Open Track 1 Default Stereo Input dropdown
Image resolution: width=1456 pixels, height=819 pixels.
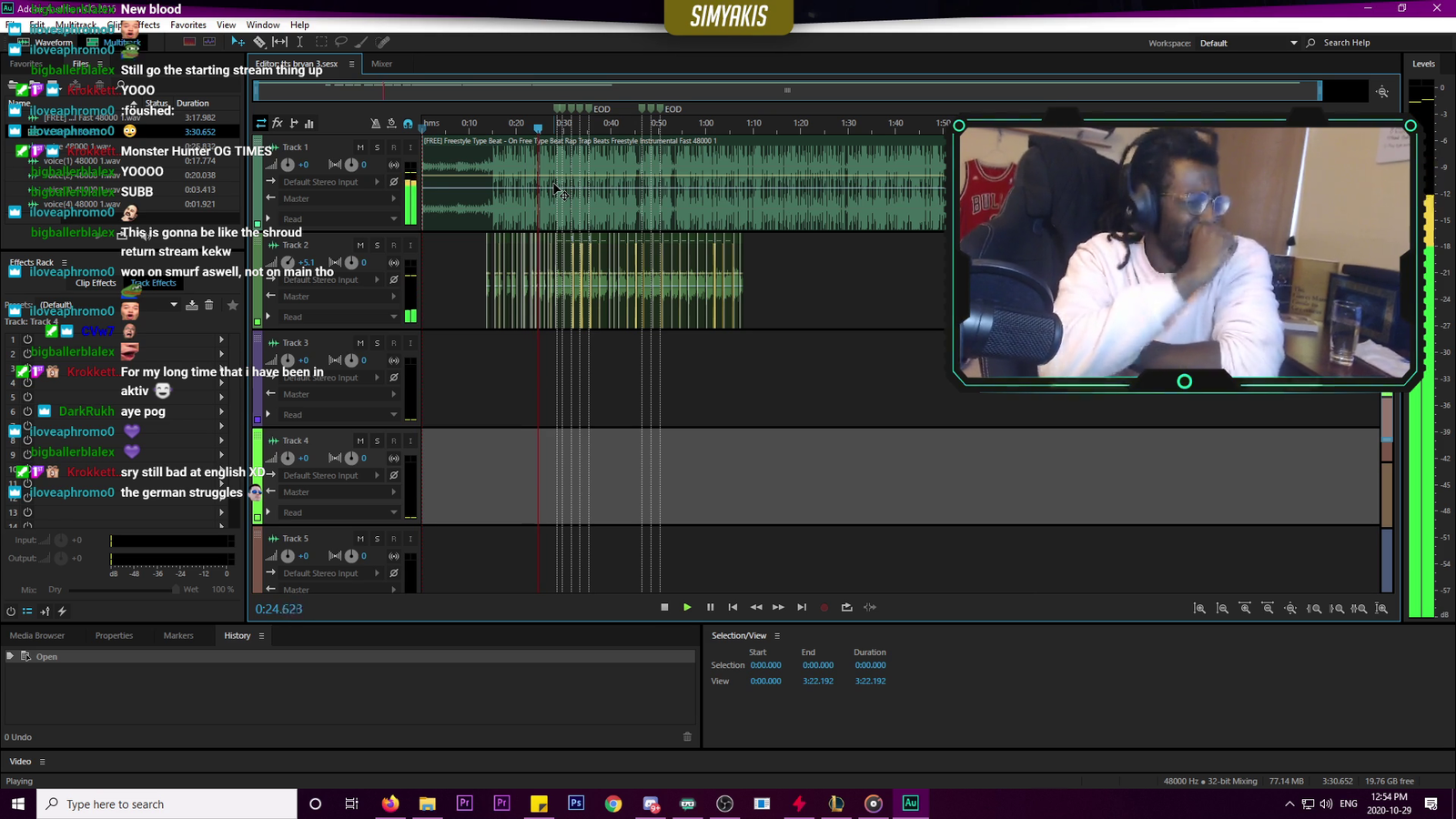[x=331, y=182]
